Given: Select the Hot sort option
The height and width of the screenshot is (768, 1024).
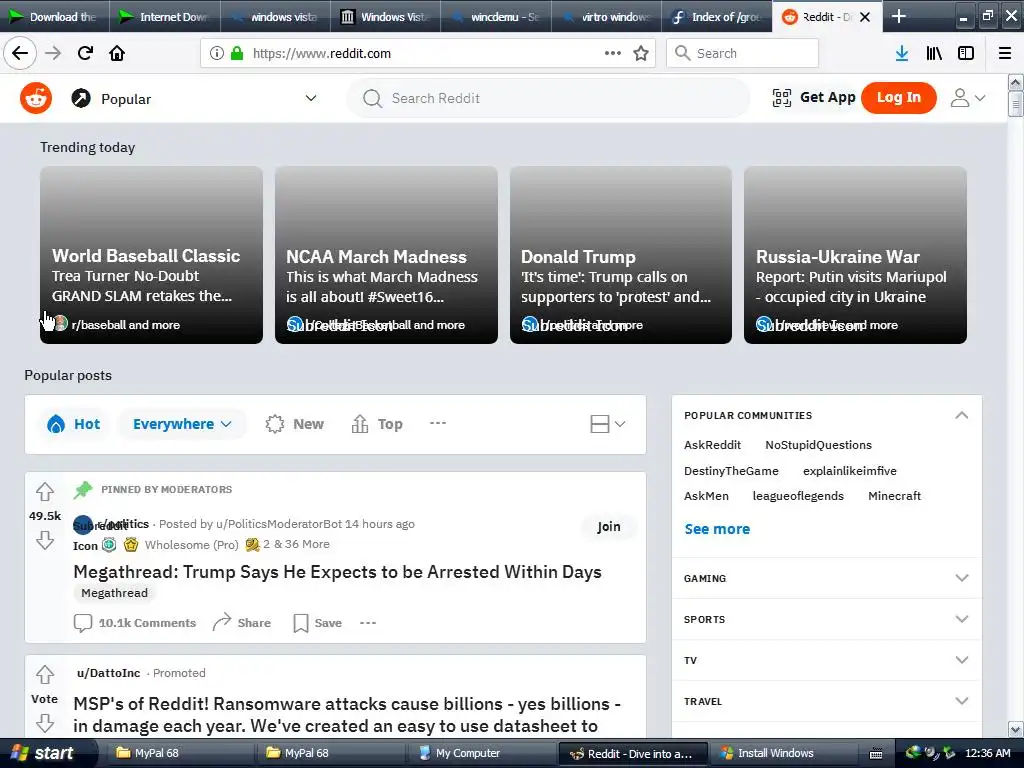Looking at the screenshot, I should point(74,424).
